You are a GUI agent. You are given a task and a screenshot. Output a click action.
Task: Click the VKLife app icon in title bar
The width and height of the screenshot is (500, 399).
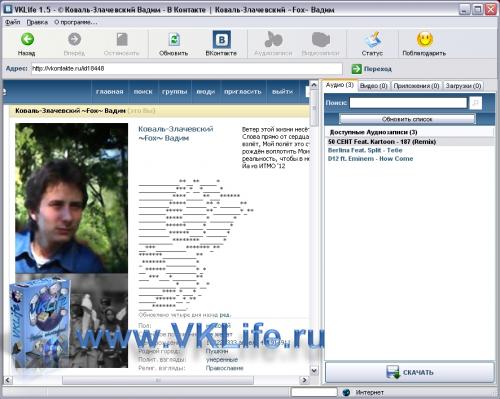[x=8, y=9]
